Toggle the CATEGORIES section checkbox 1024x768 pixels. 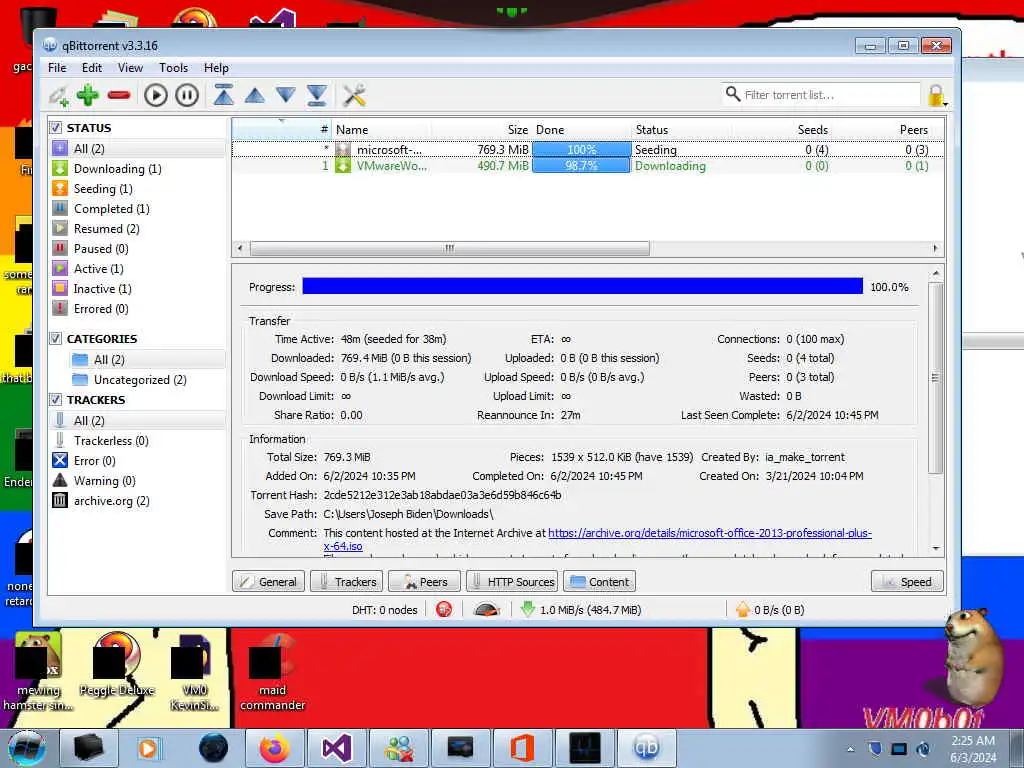click(x=56, y=339)
